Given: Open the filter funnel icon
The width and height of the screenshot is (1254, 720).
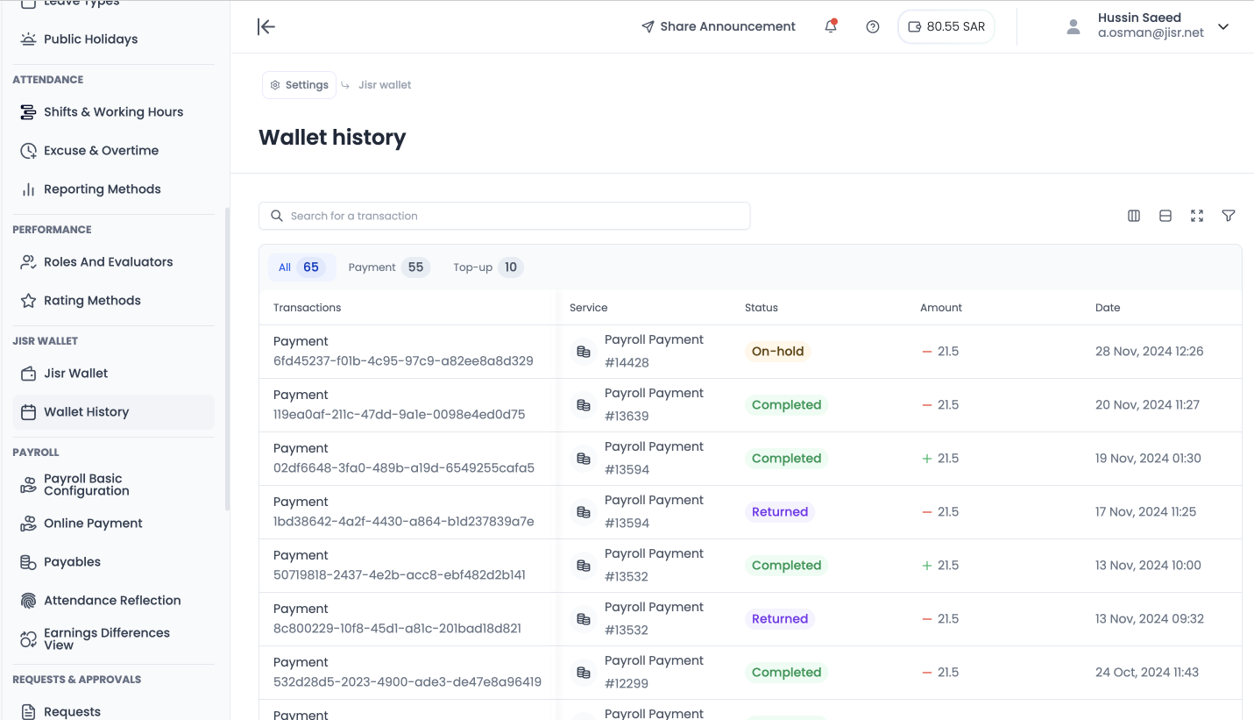Looking at the screenshot, I should pos(1228,216).
